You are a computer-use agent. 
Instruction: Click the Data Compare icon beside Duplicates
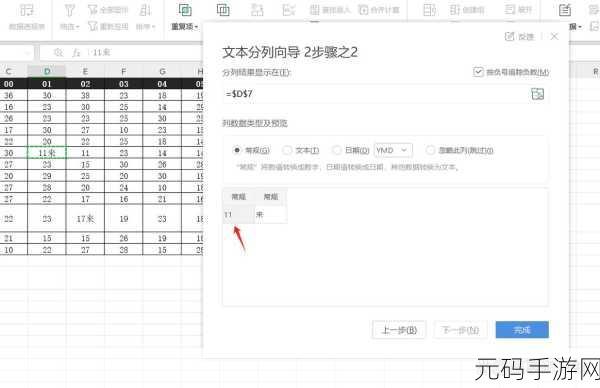(223, 10)
